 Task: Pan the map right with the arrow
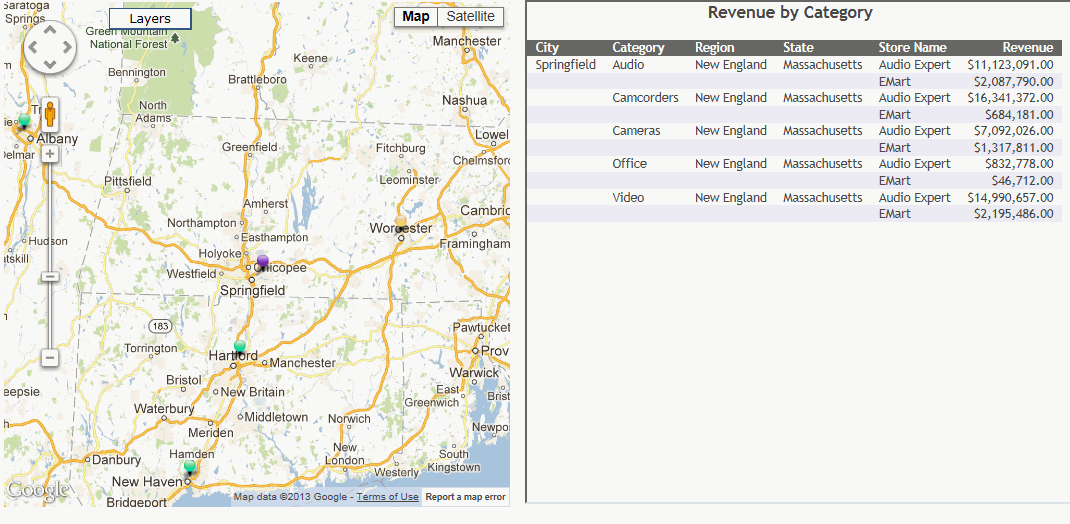(68, 47)
